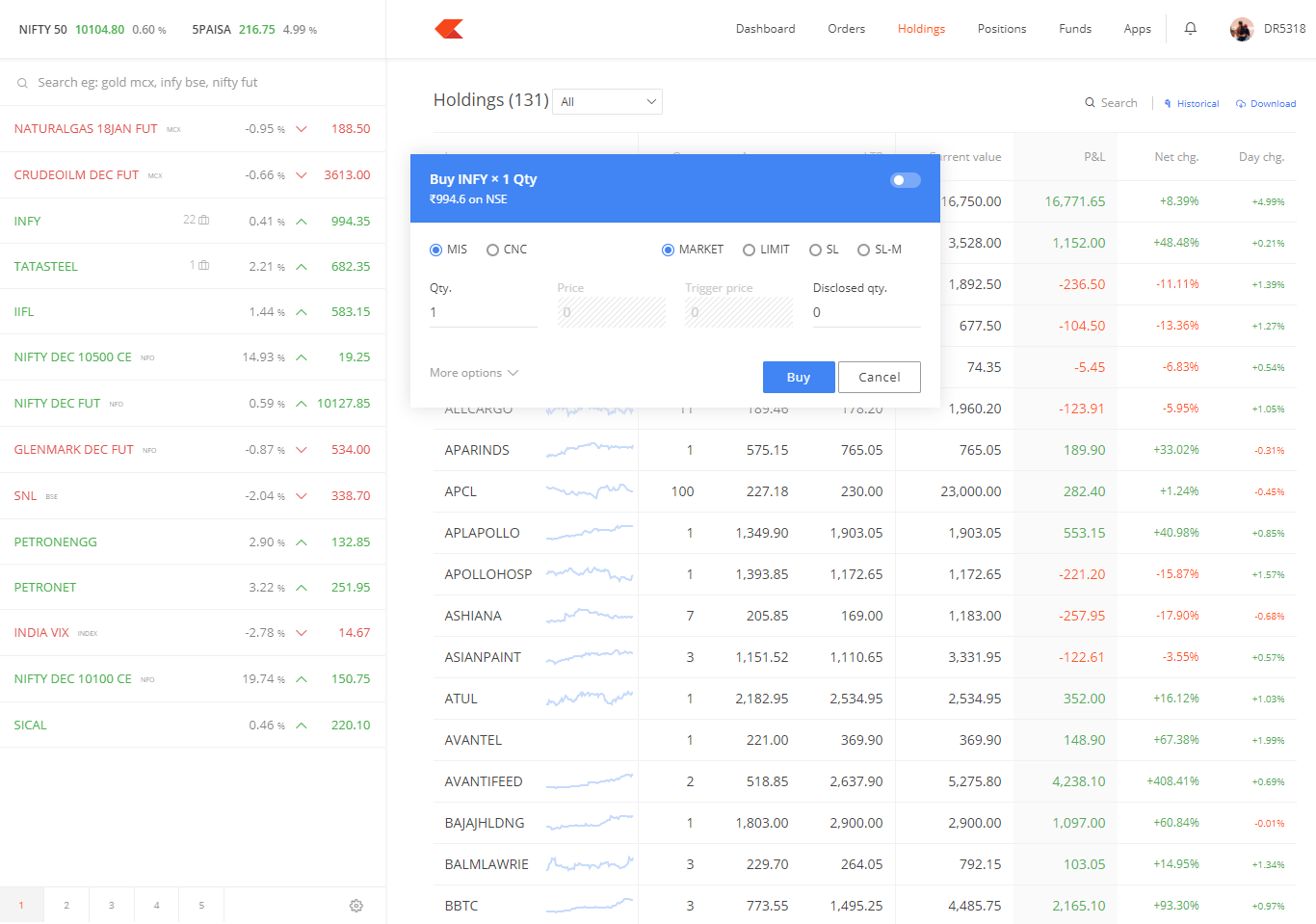Select the CNC product radio button
The width and height of the screenshot is (1316, 924).
pos(492,250)
